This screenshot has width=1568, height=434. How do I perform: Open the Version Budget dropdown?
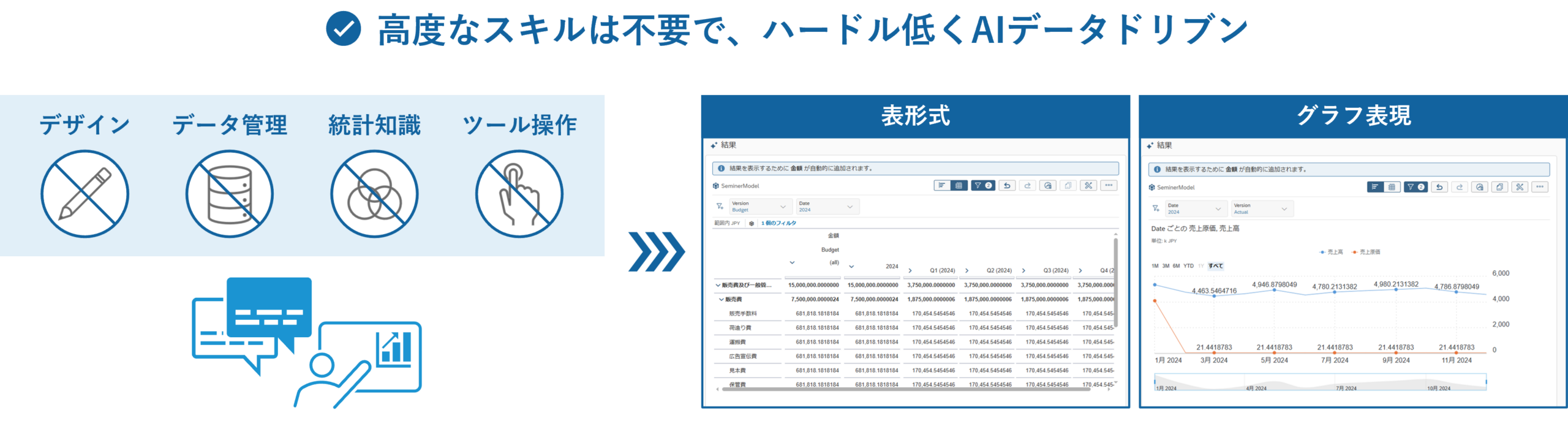(x=759, y=207)
